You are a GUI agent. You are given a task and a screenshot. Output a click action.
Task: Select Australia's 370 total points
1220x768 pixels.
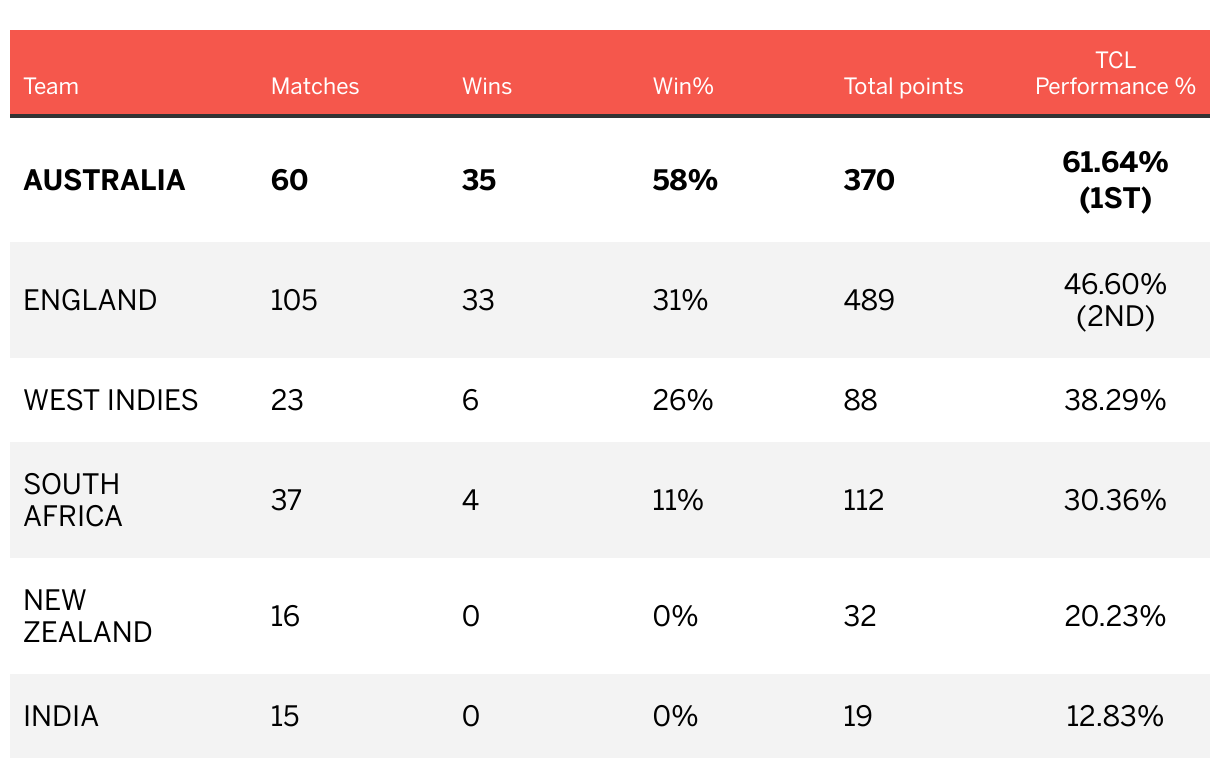pyautogui.click(x=869, y=180)
